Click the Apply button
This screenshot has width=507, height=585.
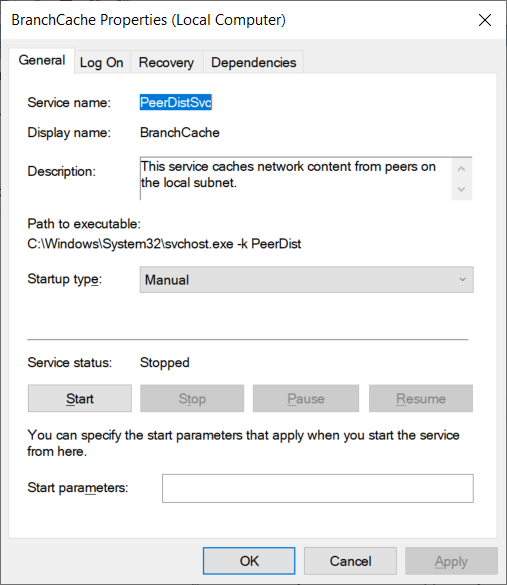tap(451, 561)
